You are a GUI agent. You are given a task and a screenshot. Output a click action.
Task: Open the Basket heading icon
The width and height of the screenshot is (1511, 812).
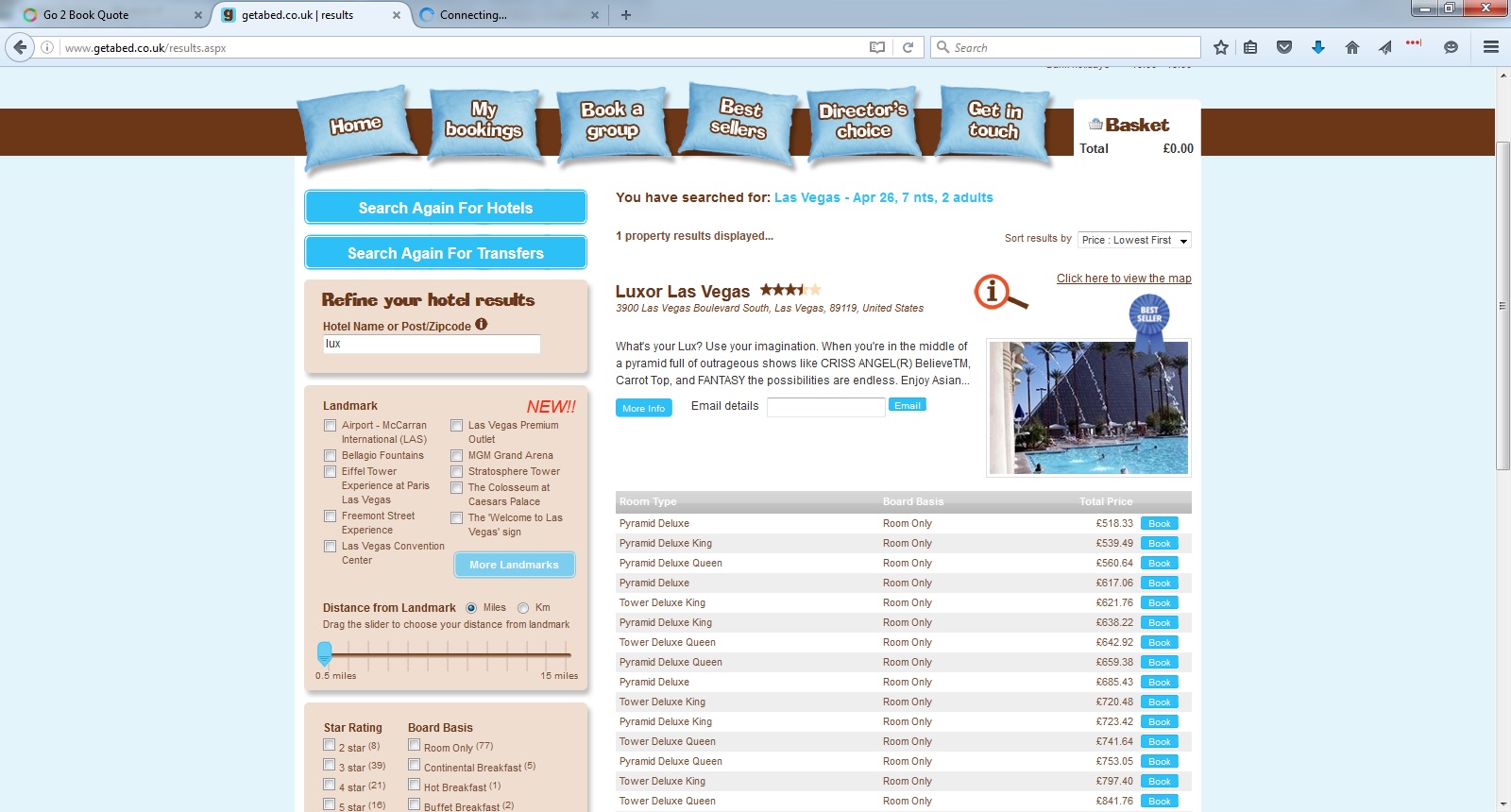(1095, 125)
